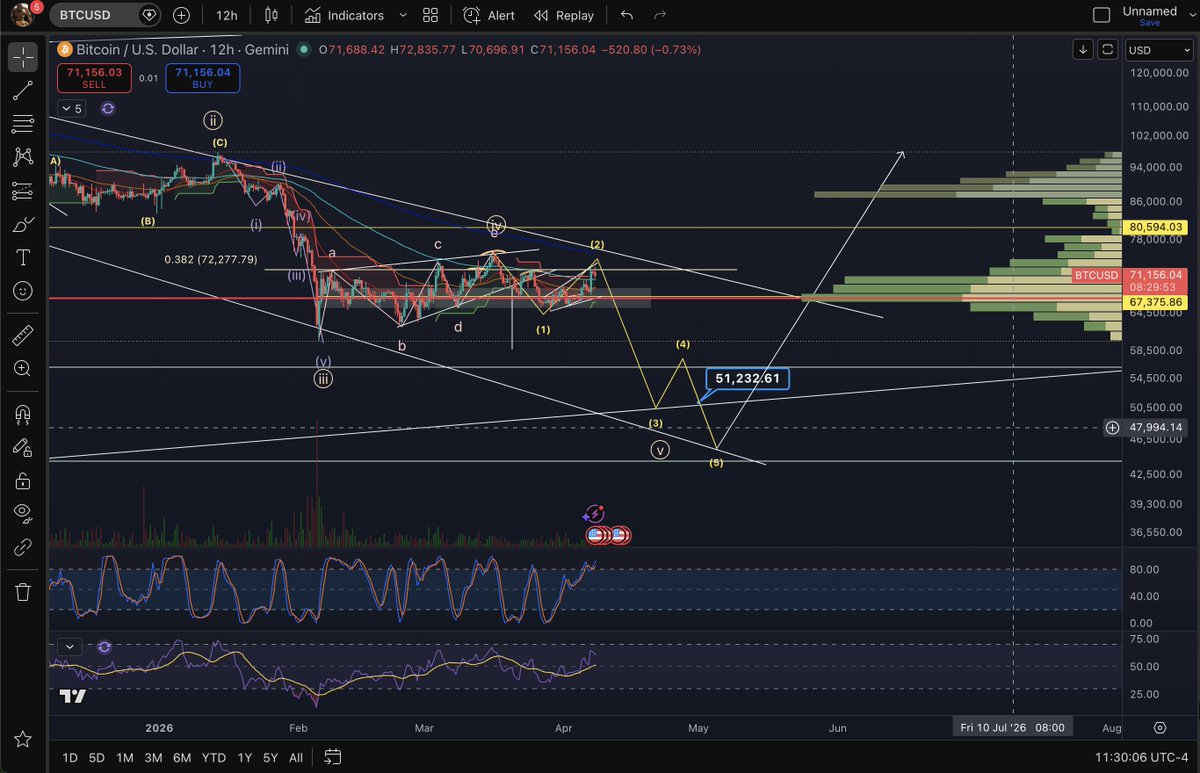This screenshot has width=1200, height=773.
Task: Open the go to date calendar icon
Action: pyautogui.click(x=333, y=757)
